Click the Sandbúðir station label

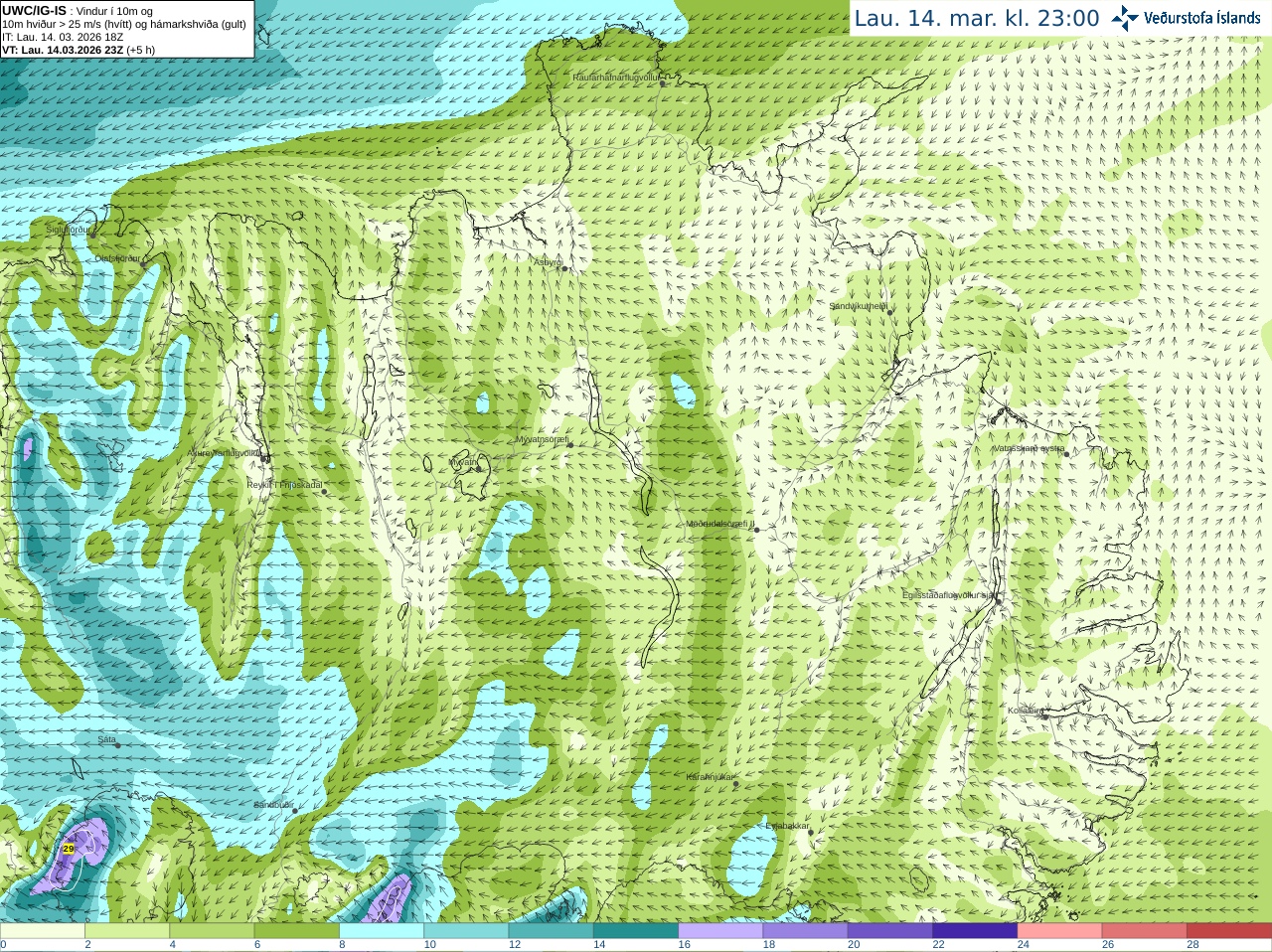click(272, 805)
